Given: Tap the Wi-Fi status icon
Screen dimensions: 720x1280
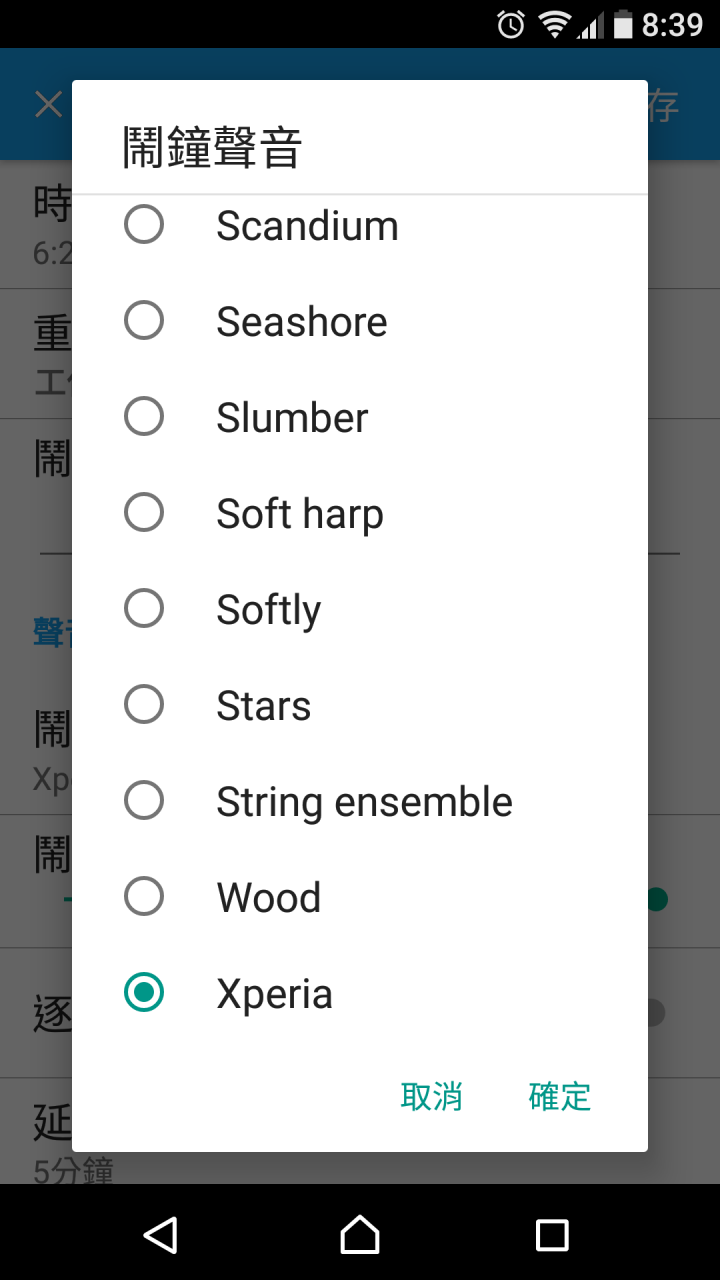Looking at the screenshot, I should coord(553,25).
